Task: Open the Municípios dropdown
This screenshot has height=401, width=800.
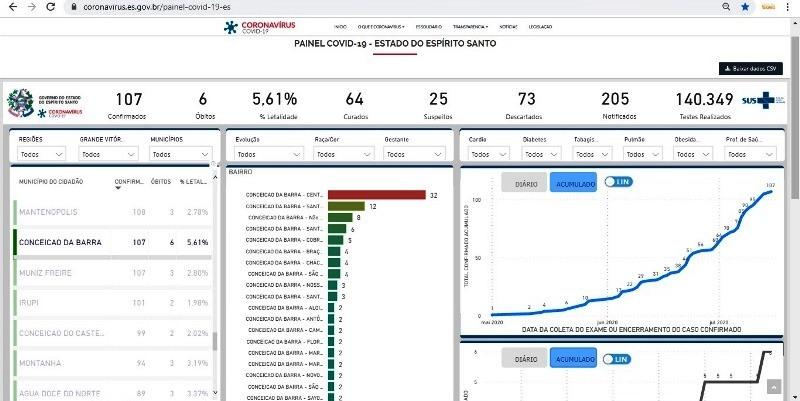Action: [181, 154]
